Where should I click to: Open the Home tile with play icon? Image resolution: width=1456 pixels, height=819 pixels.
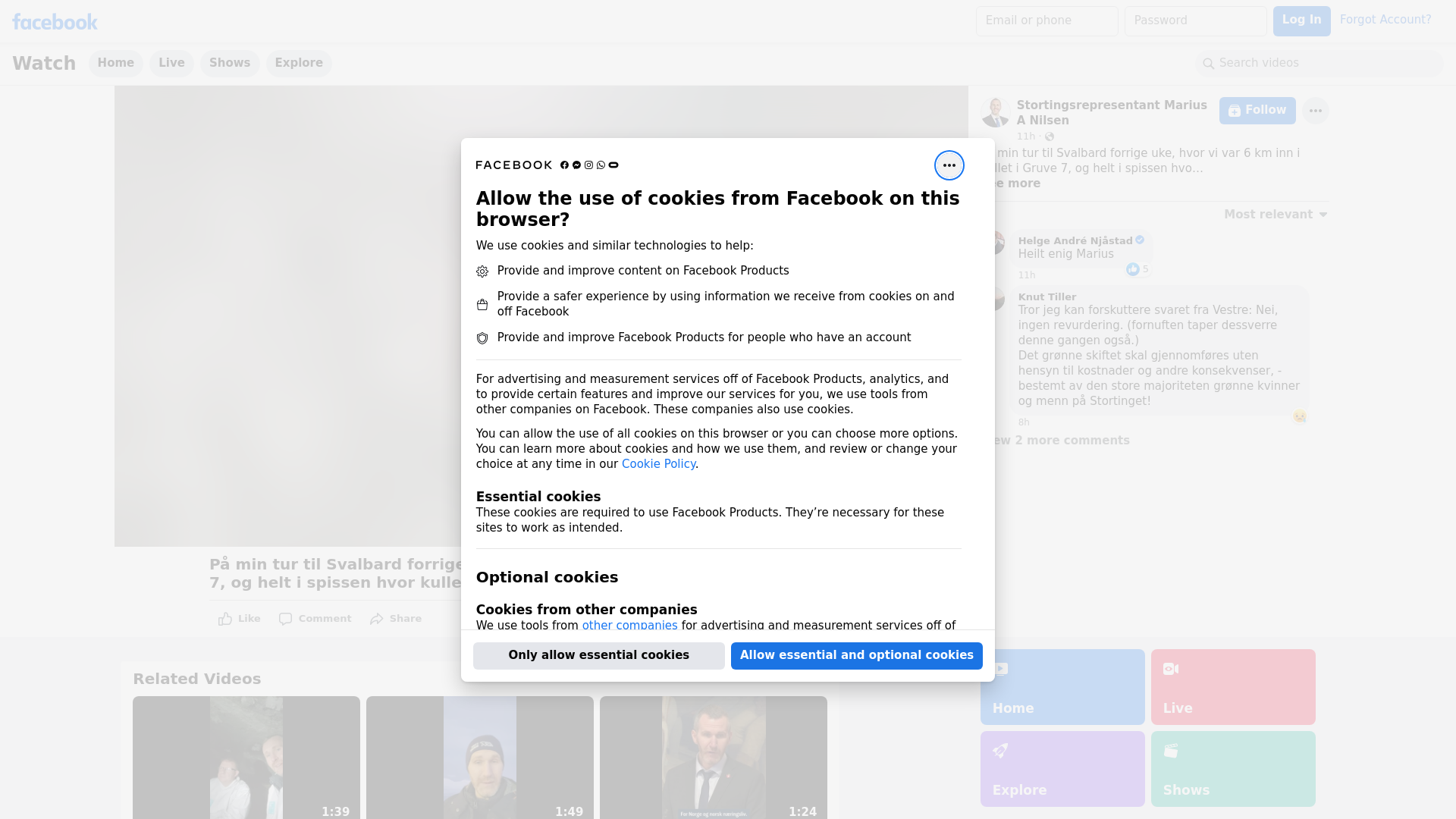tap(1062, 687)
